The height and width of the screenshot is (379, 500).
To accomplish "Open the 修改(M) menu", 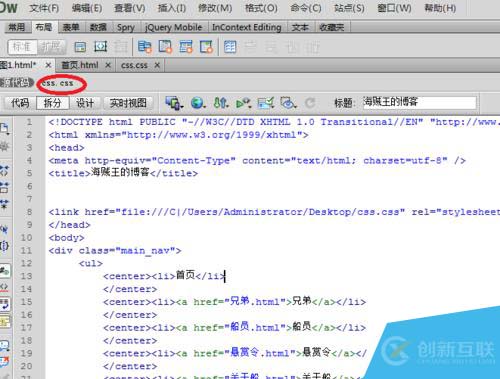I will point(215,8).
